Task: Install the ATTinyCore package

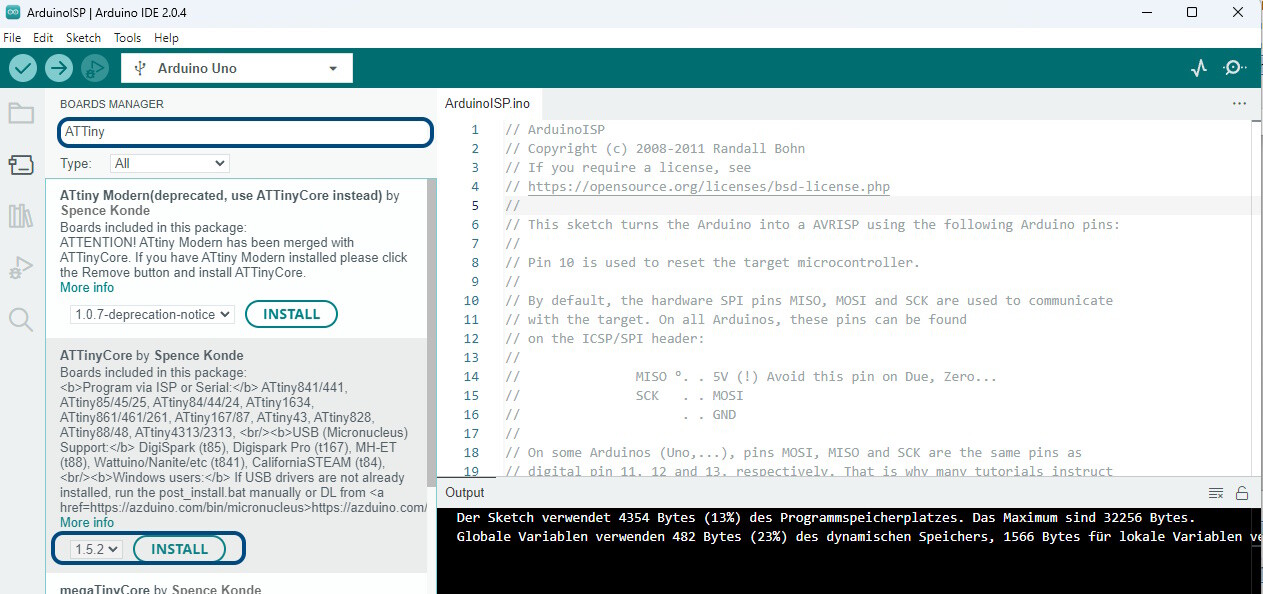Action: 179,549
